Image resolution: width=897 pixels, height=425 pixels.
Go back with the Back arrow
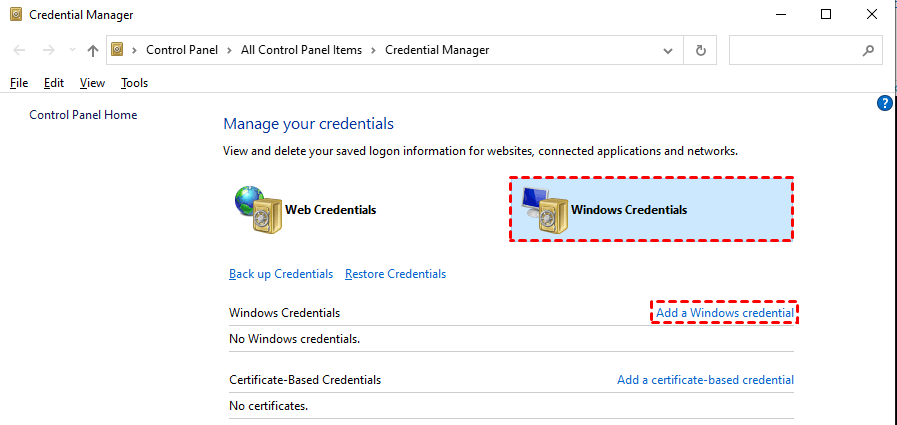[20, 50]
